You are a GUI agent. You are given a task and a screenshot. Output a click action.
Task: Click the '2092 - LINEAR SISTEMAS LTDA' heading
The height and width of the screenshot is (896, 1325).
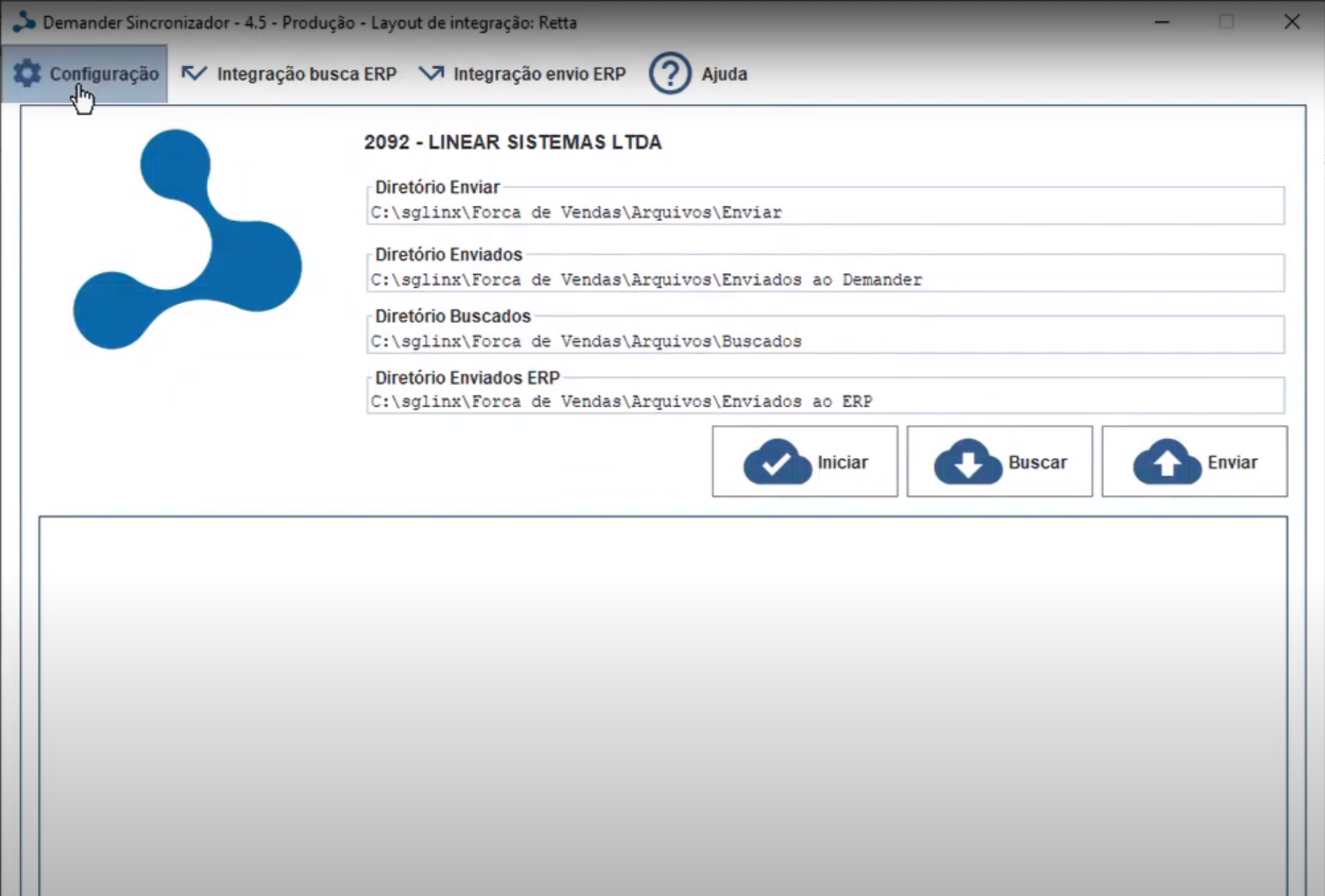(x=513, y=142)
